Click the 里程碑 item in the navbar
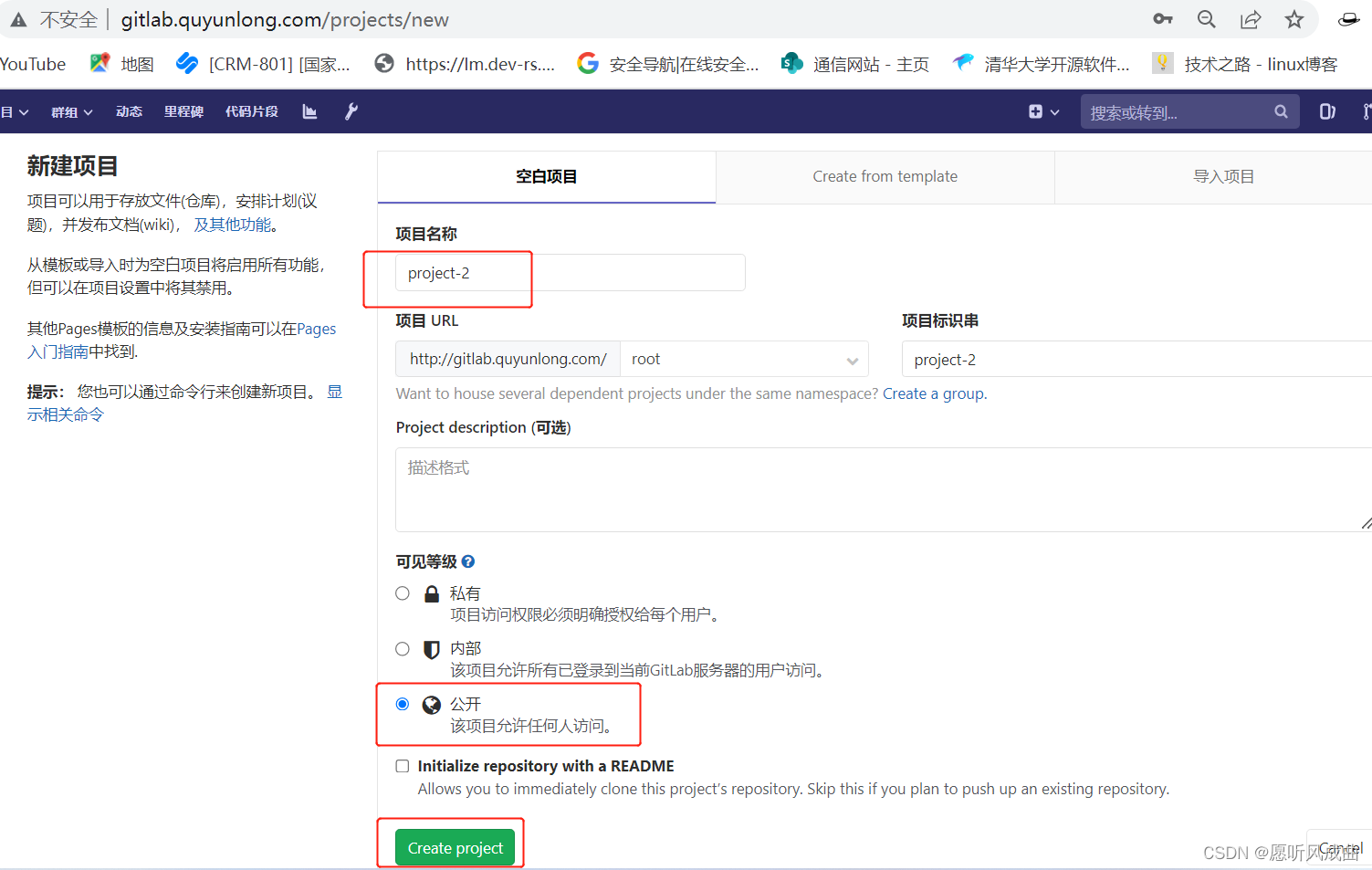The height and width of the screenshot is (870, 1372). [183, 111]
